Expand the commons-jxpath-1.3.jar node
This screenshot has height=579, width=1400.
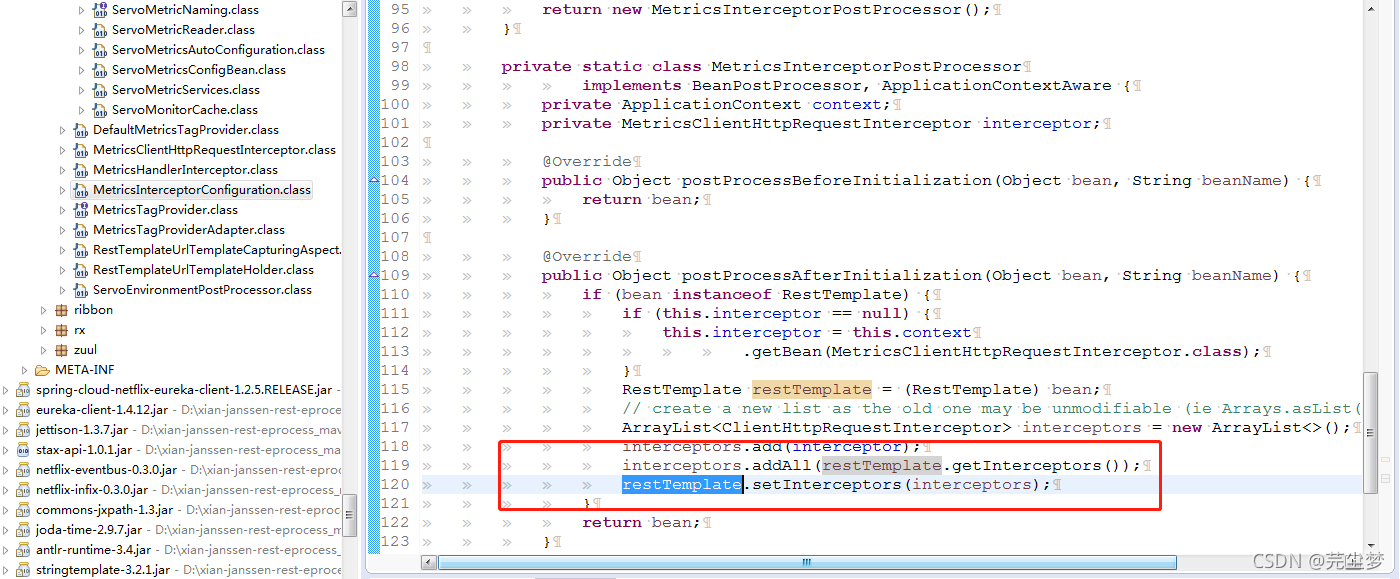[x=7, y=510]
